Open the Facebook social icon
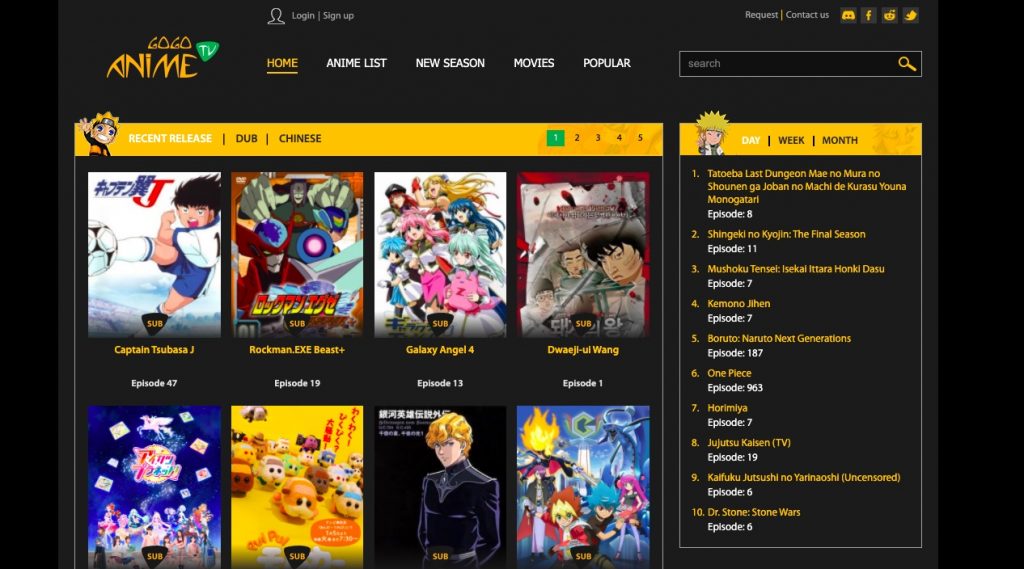This screenshot has width=1024, height=569. 869,15
